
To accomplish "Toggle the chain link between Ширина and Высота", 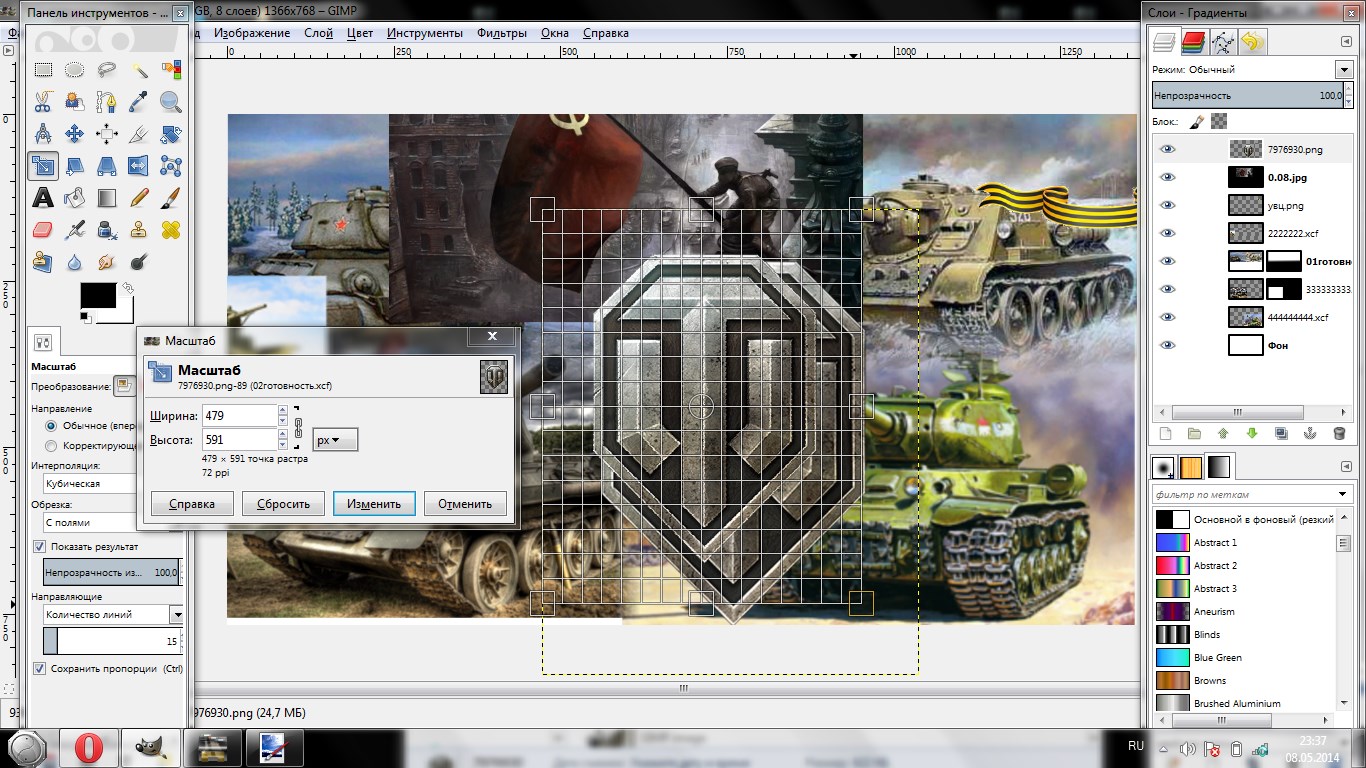I will [297, 427].
